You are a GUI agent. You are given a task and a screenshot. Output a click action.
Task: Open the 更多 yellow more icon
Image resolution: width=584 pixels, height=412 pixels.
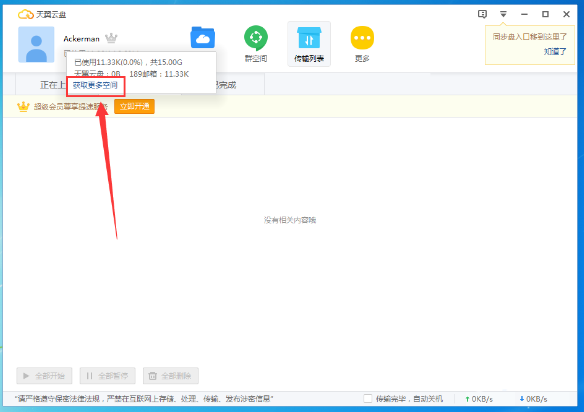point(362,44)
